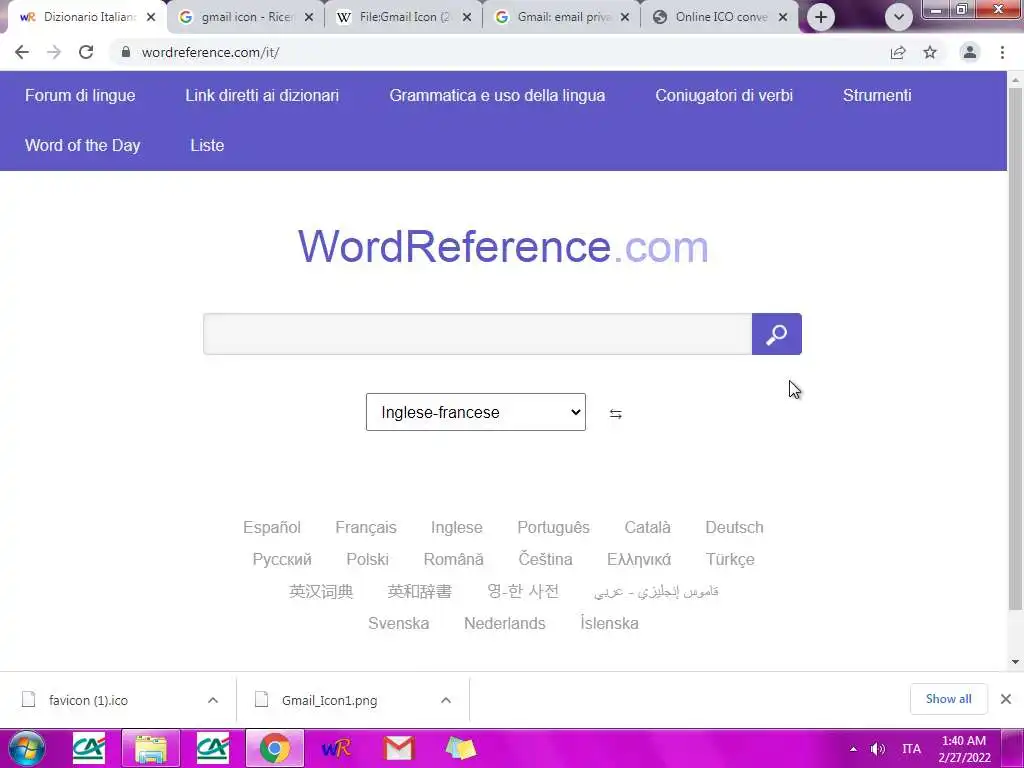The height and width of the screenshot is (768, 1024).
Task: Open the Forum di lingue menu
Action: pyautogui.click(x=80, y=95)
